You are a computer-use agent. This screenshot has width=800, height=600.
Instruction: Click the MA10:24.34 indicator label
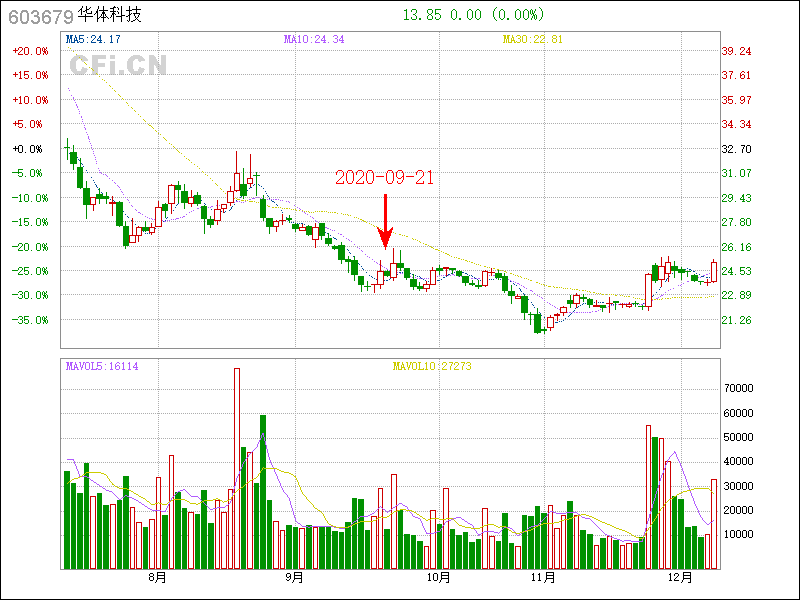(x=314, y=39)
